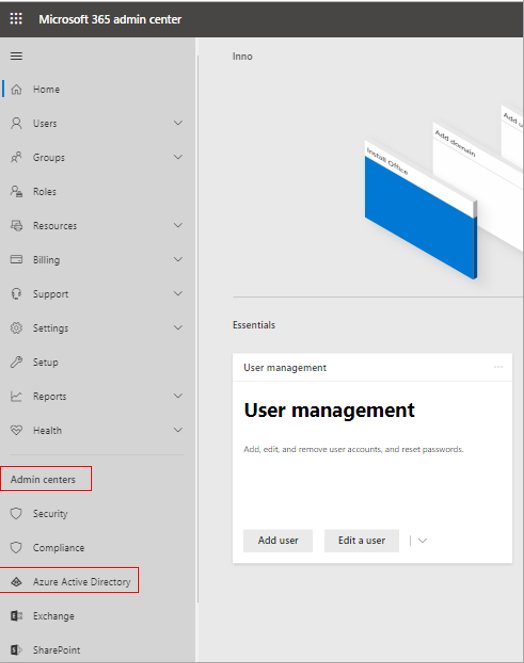The image size is (524, 663).
Task: Click the Resources printer icon
Action: click(x=16, y=225)
